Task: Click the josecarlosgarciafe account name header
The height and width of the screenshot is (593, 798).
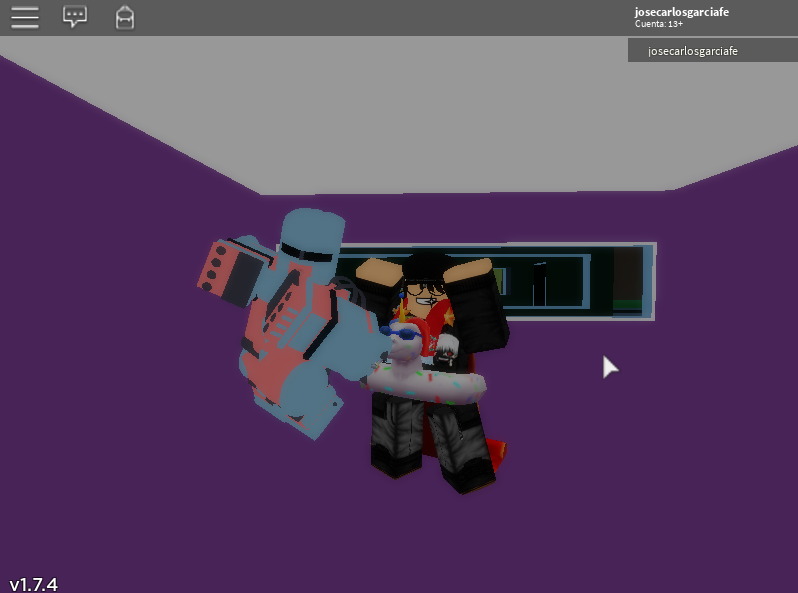Action: 681,12
